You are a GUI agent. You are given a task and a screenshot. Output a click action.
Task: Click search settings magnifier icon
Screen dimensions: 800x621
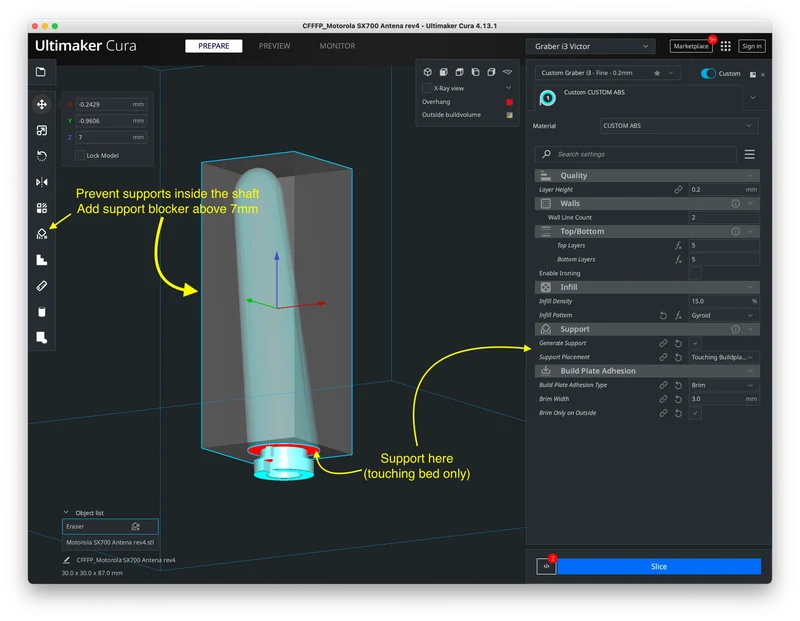tap(546, 154)
